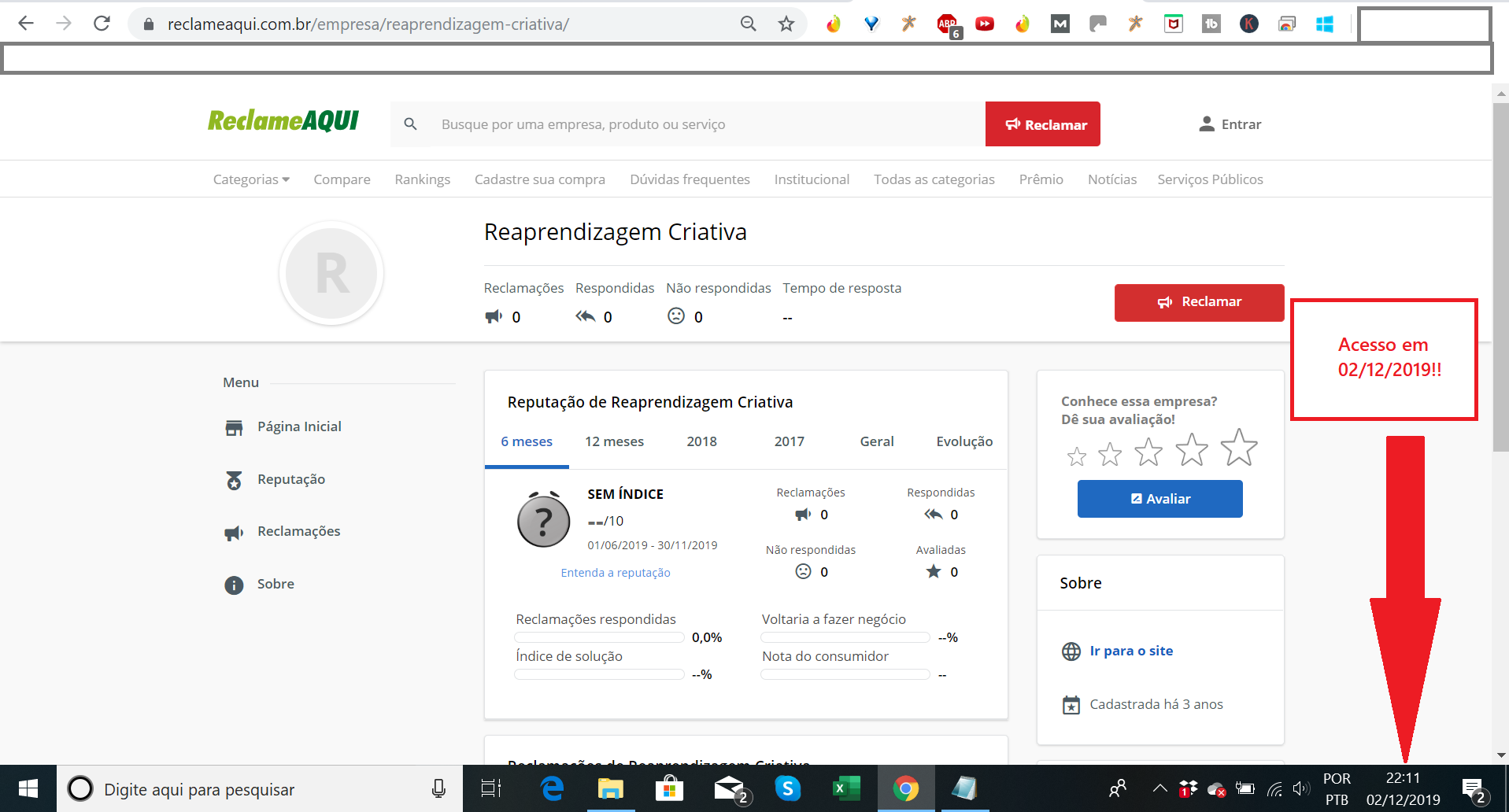Click the page vertical scrollbar
The image size is (1509, 812).
(x=1500, y=277)
